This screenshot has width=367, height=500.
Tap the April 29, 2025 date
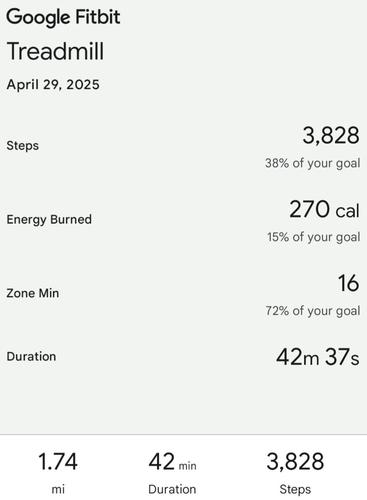coord(53,85)
